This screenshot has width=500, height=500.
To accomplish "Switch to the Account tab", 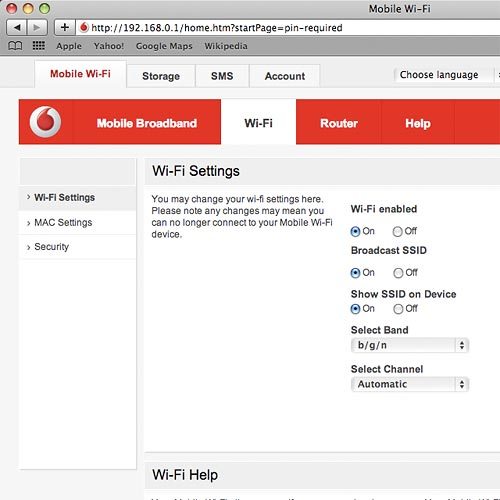I will click(285, 76).
